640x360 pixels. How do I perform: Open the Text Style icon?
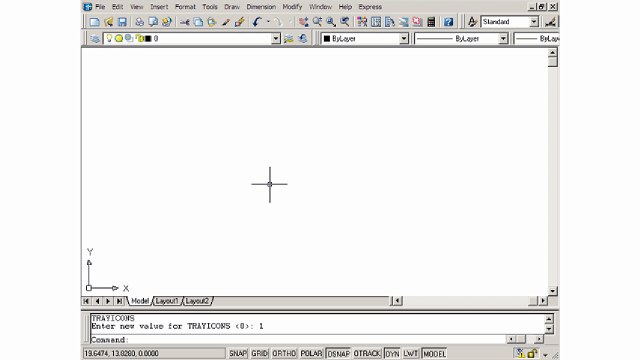point(472,22)
